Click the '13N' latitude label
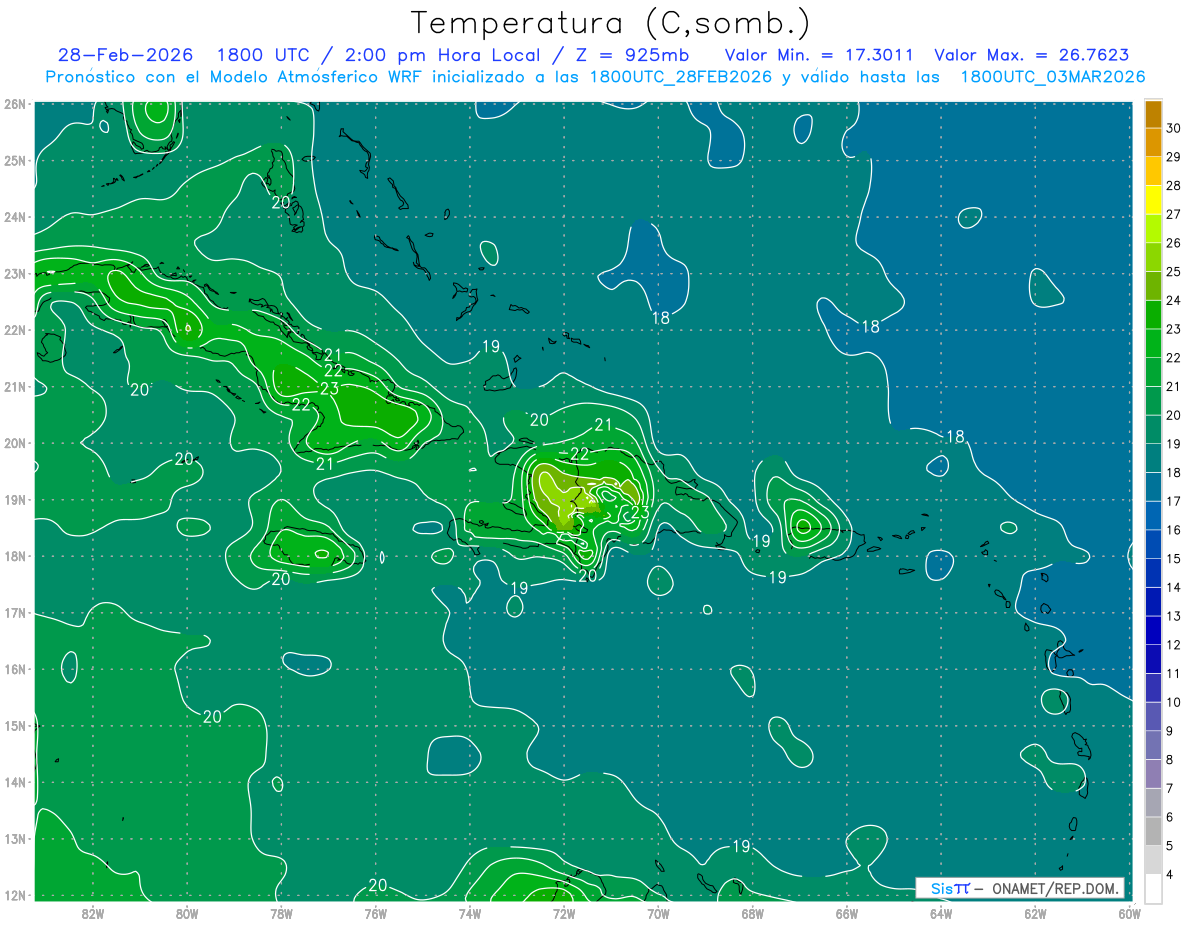 (x=15, y=838)
